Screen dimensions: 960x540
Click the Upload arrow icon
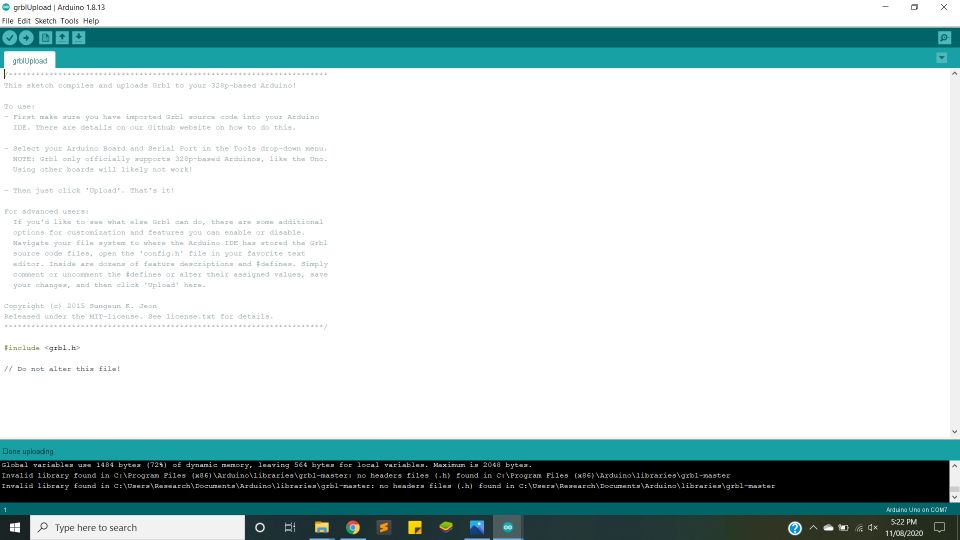tap(26, 38)
